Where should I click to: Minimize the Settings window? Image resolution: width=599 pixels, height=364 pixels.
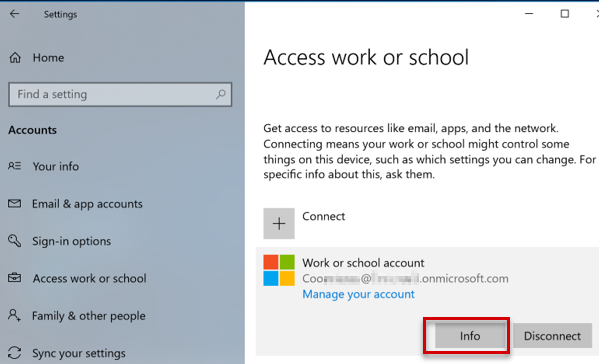coord(529,14)
